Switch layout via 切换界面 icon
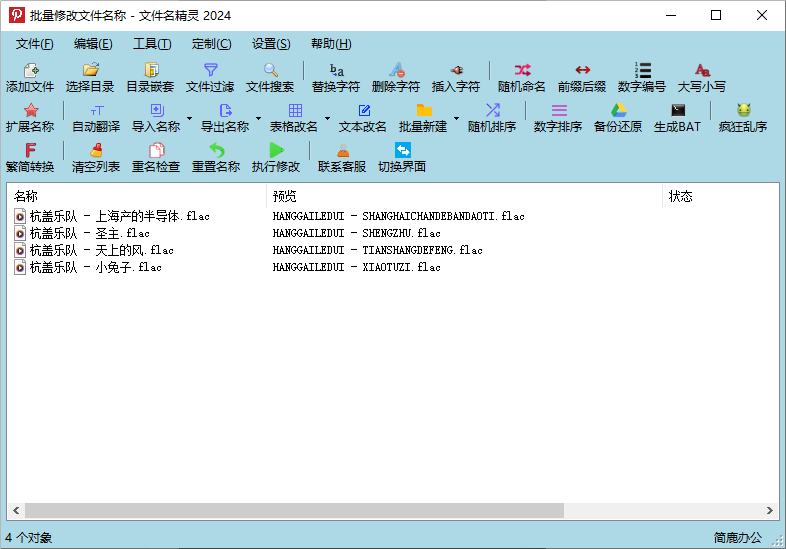The height and width of the screenshot is (549, 786). [x=403, y=150]
